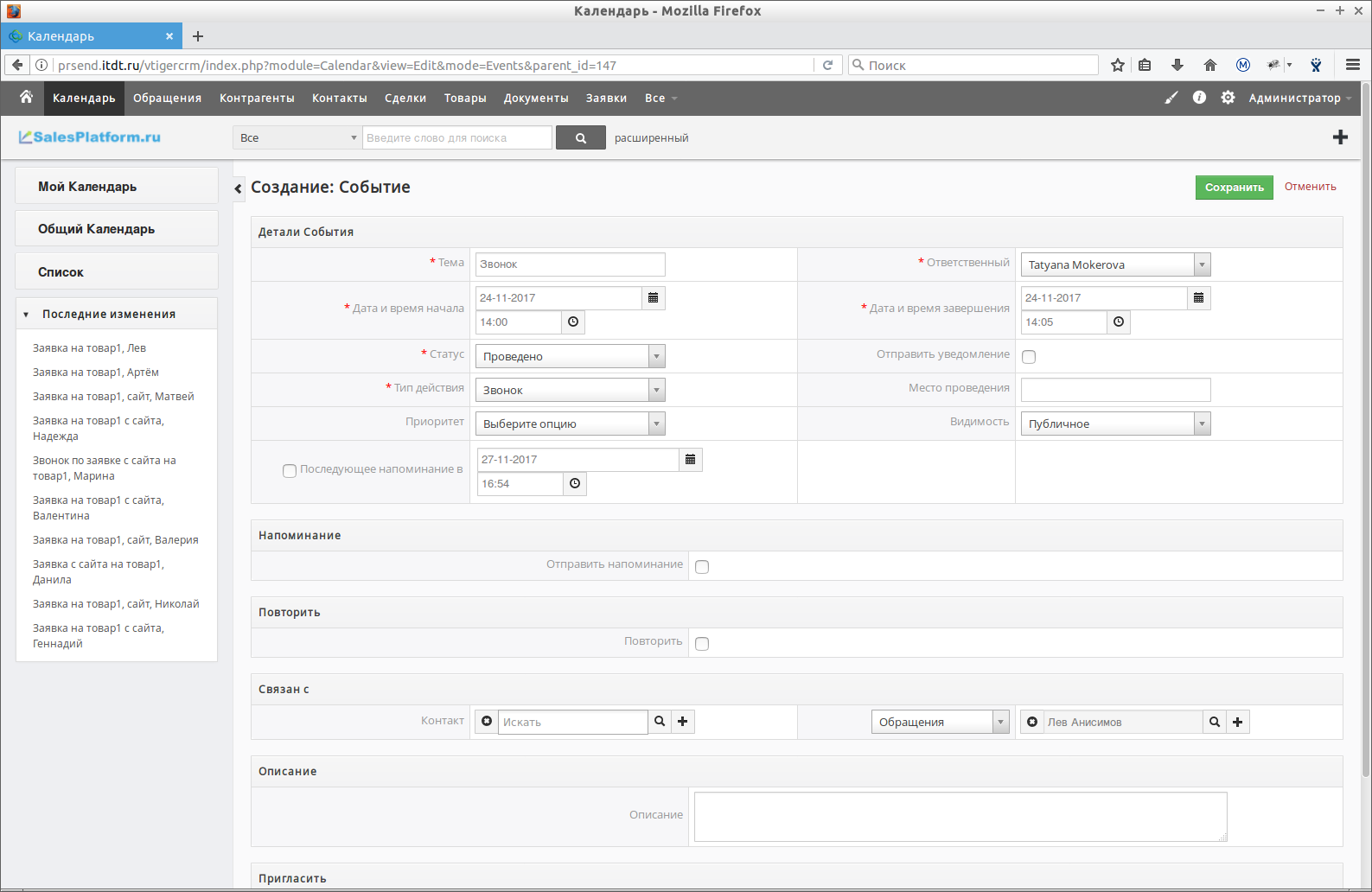Open the settings gear in navbar
This screenshot has height=892, width=1372.
pyautogui.click(x=1228, y=98)
